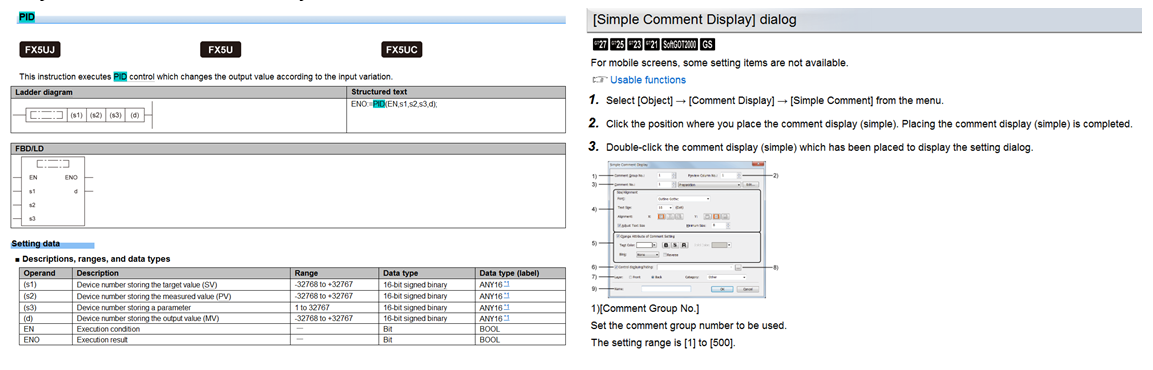This screenshot has height=370, width=1153.
Task: Click the GS model badge
Action: pyautogui.click(x=707, y=44)
